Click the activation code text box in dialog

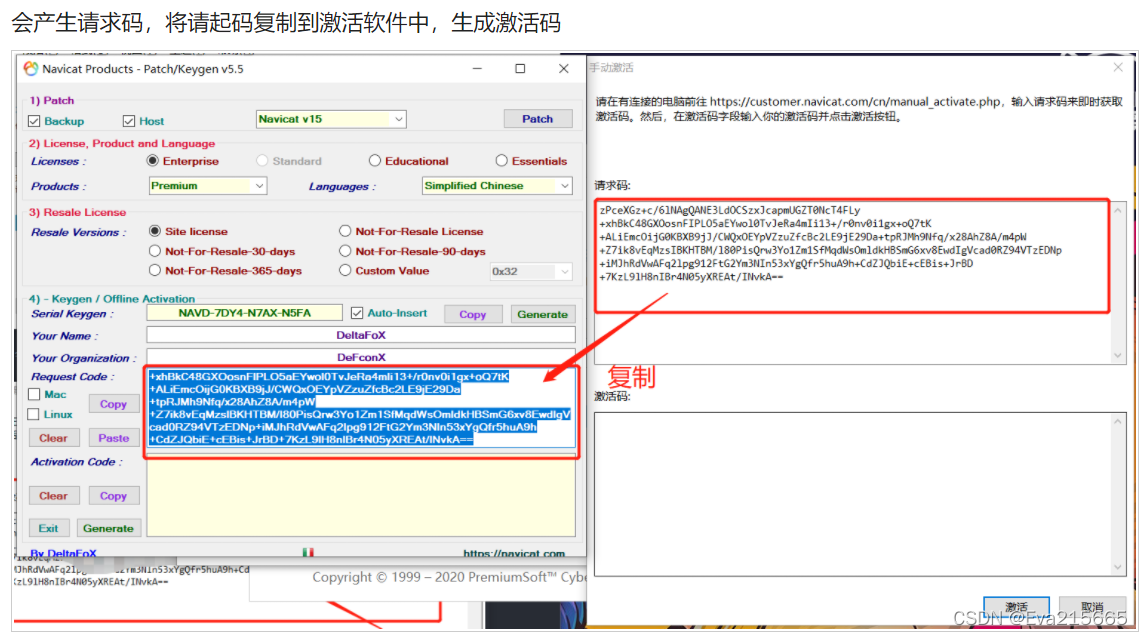(x=851, y=494)
